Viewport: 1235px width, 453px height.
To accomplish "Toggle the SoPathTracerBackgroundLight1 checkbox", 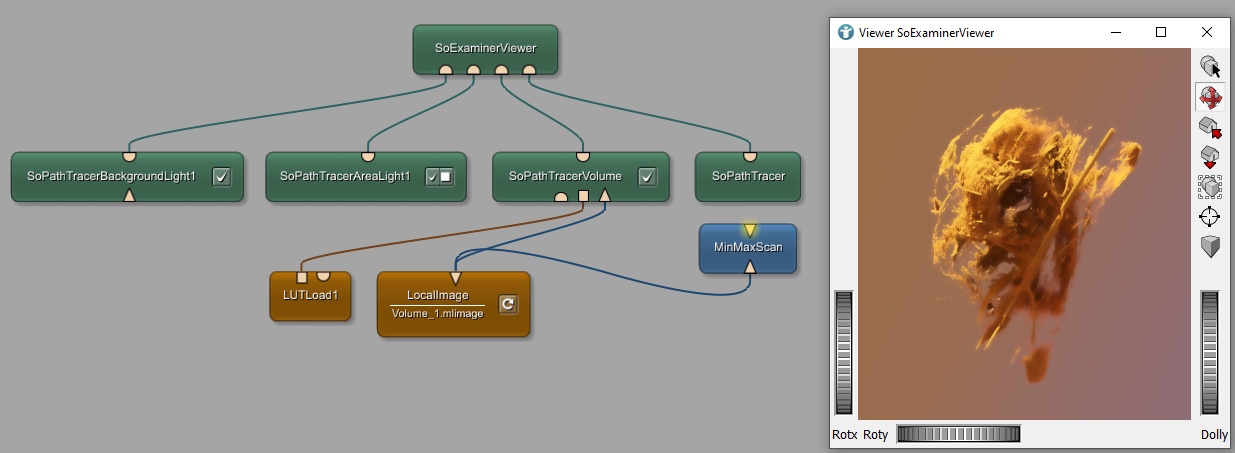I will pos(222,177).
